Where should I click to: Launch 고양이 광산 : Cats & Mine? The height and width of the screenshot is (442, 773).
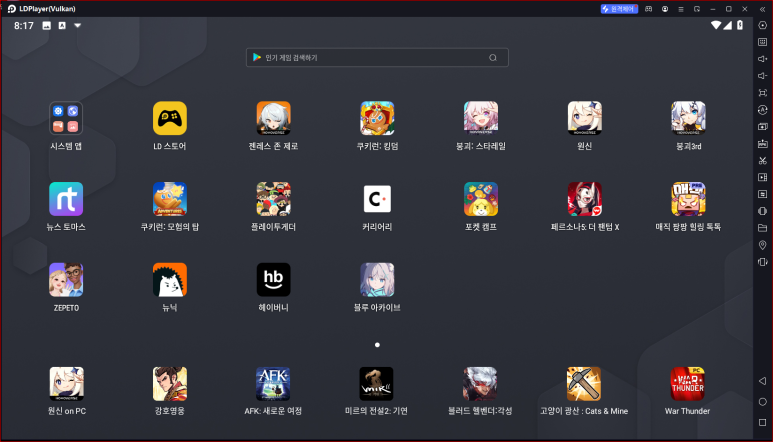coord(584,384)
